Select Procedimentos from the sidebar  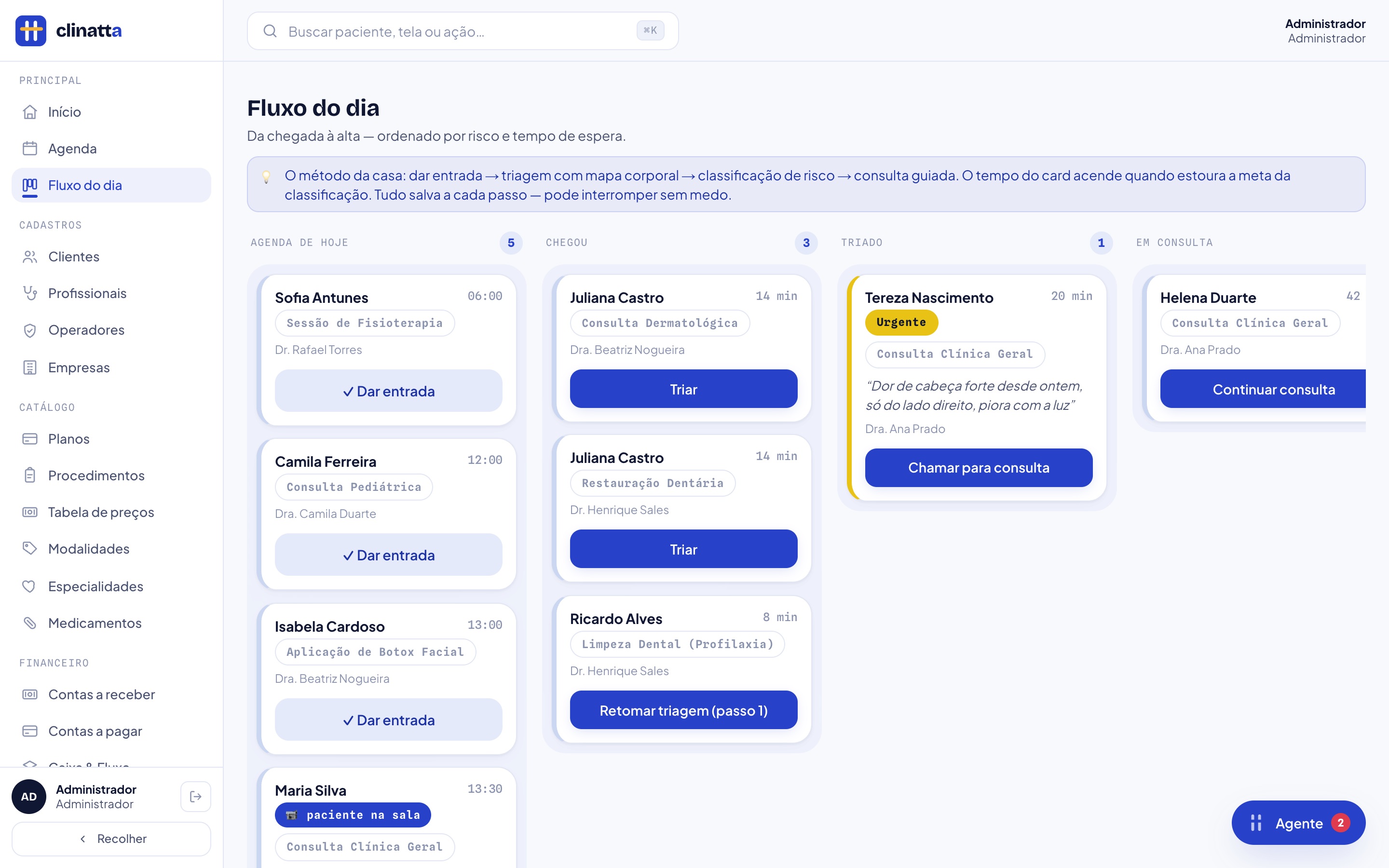point(111,475)
